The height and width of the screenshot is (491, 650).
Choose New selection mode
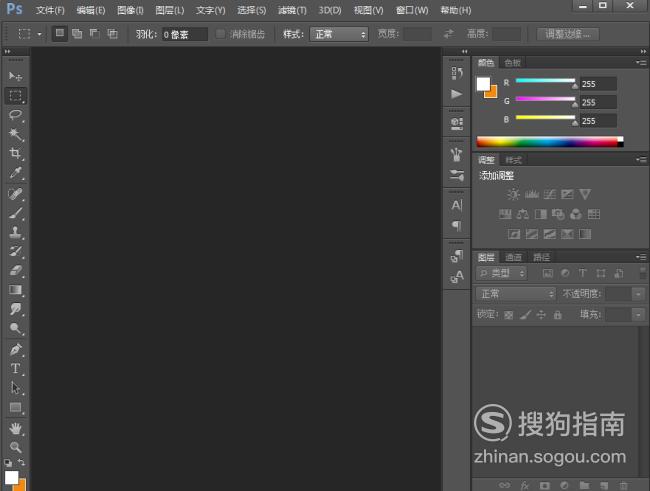tap(60, 33)
